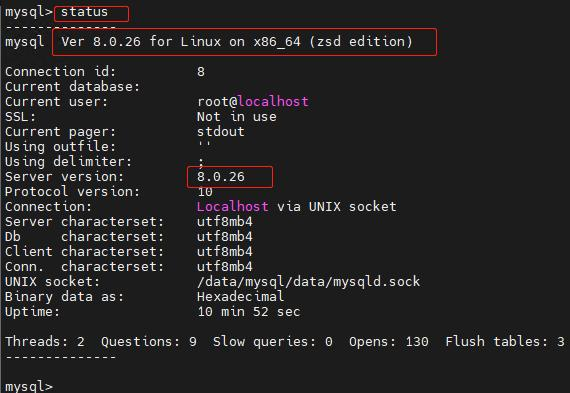The height and width of the screenshot is (393, 570).
Task: Click the 'Current database:' label
Action: pyautogui.click(x=72, y=87)
